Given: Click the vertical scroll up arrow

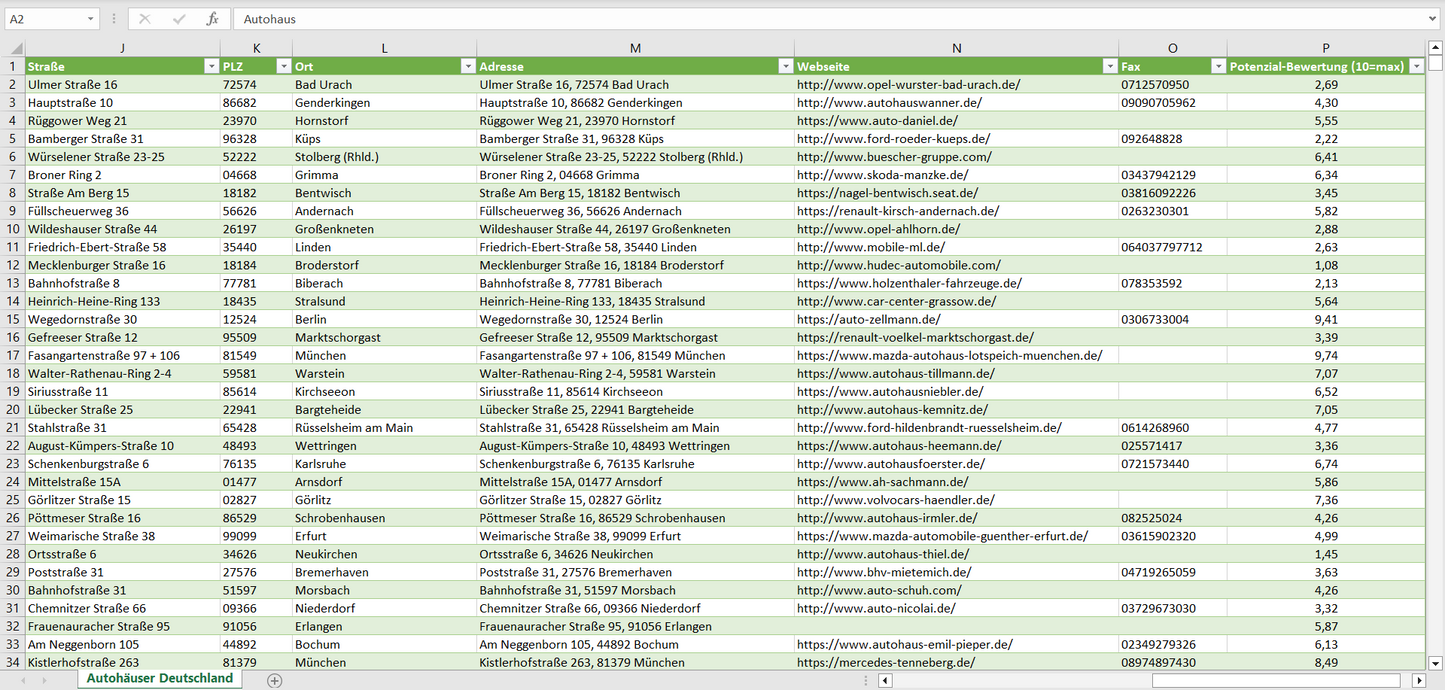Looking at the screenshot, I should click(1436, 48).
